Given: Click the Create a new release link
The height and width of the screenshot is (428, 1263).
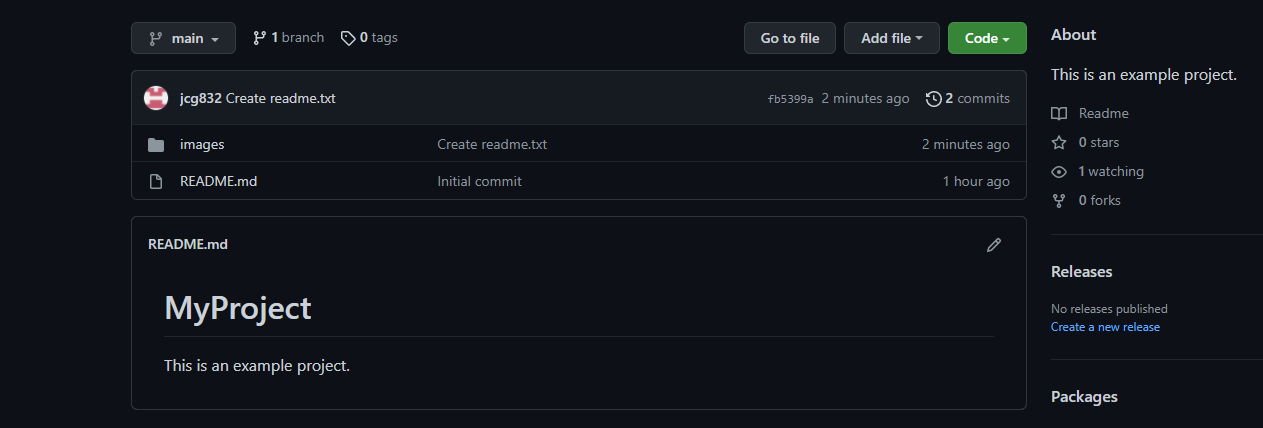Looking at the screenshot, I should [x=1105, y=327].
